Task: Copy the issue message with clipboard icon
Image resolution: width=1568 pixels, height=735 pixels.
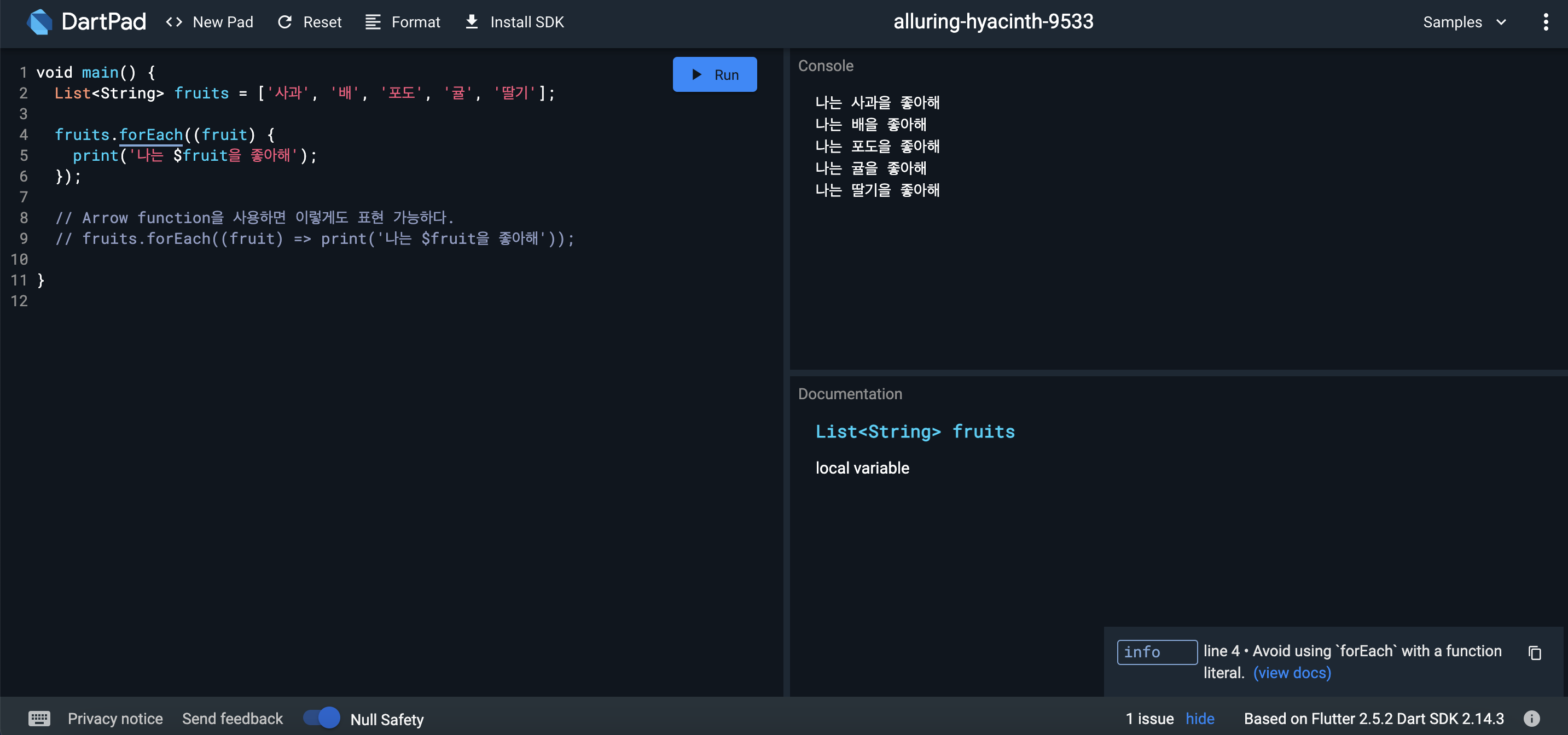Action: pyautogui.click(x=1535, y=653)
